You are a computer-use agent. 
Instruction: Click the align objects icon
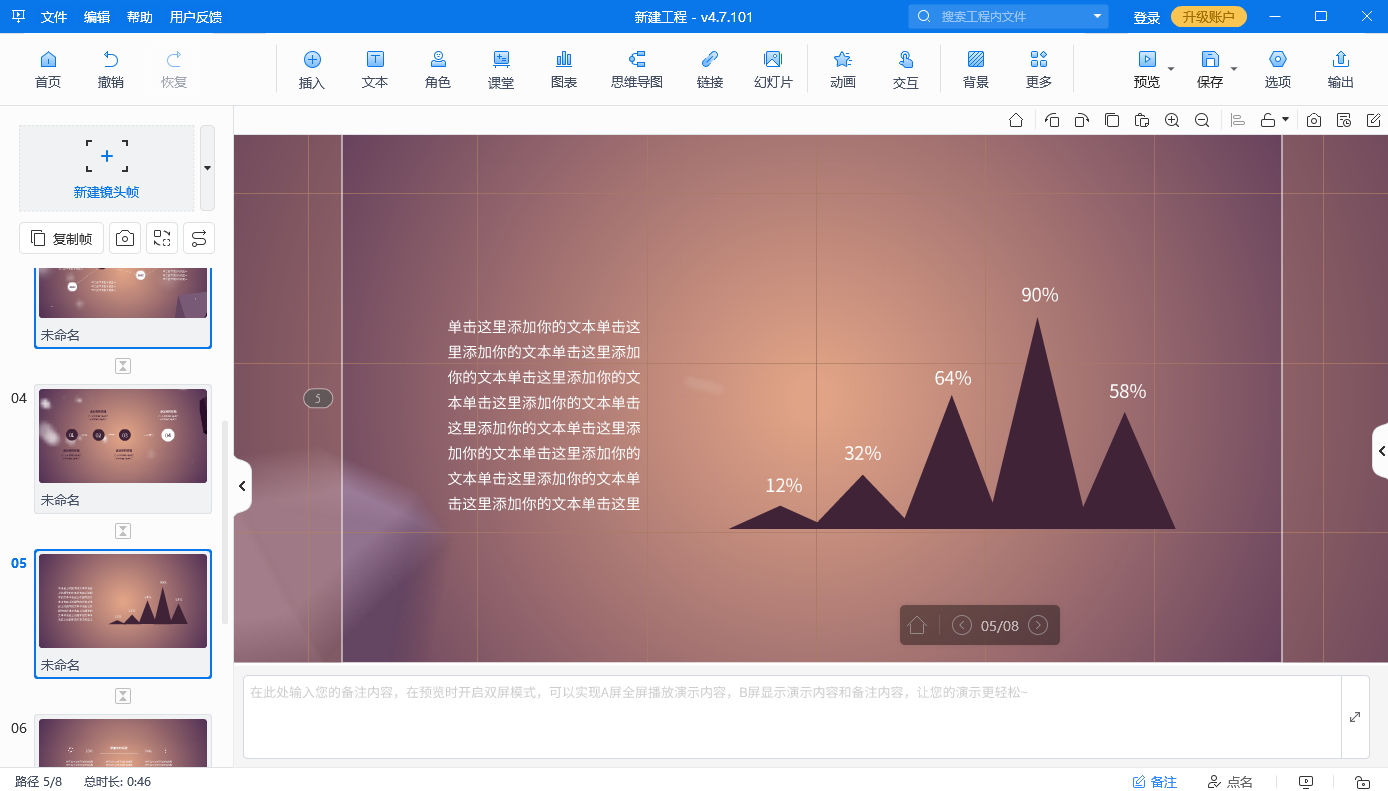(x=1238, y=120)
